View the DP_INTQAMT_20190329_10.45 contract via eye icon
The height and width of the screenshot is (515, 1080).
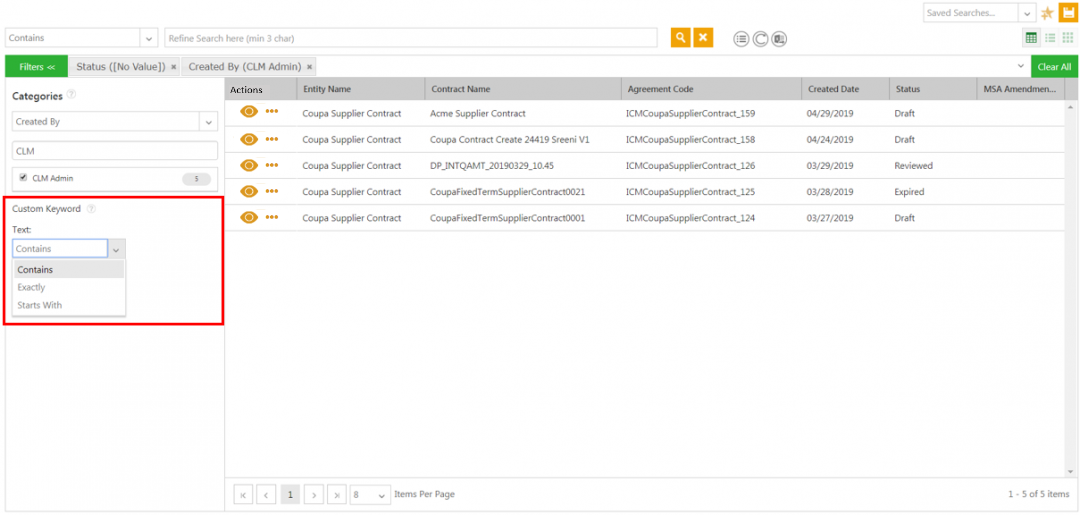click(x=248, y=166)
